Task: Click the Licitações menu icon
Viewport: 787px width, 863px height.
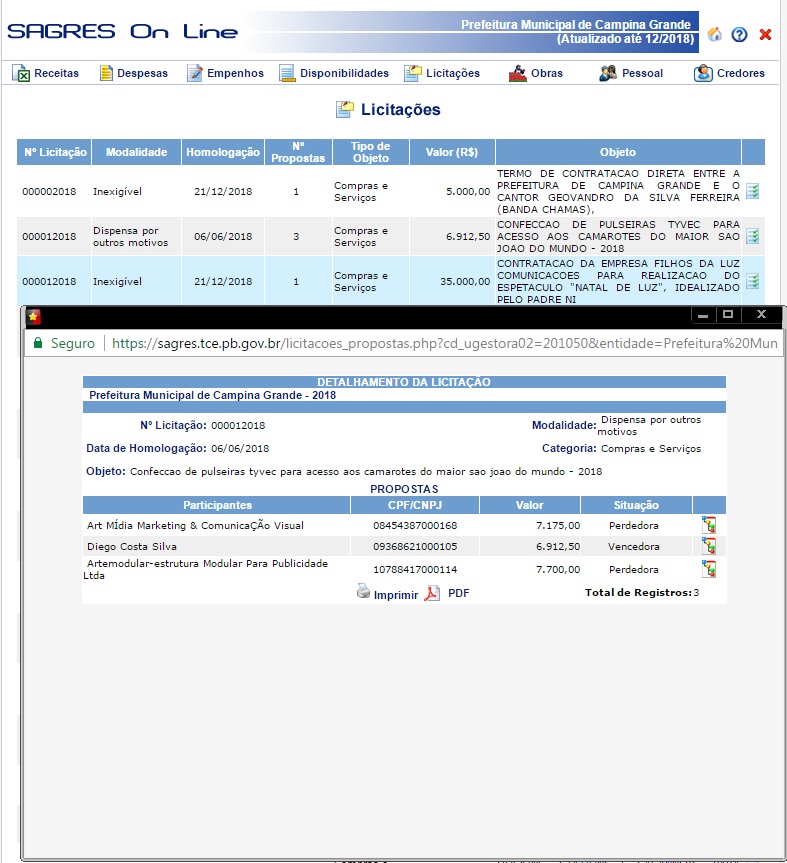Action: coord(413,73)
